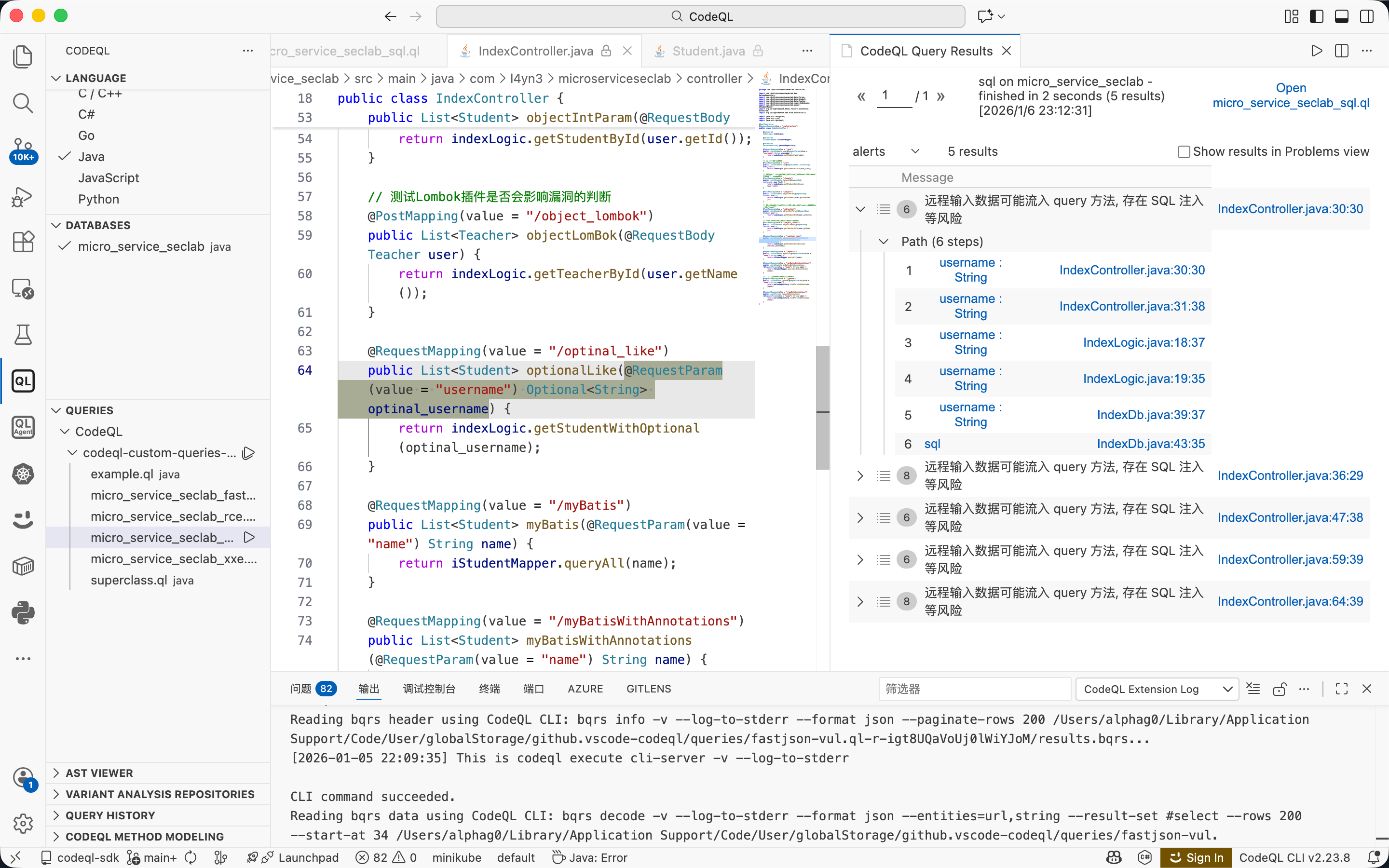Expand the Query History section
The height and width of the screenshot is (868, 1389).
click(x=110, y=815)
